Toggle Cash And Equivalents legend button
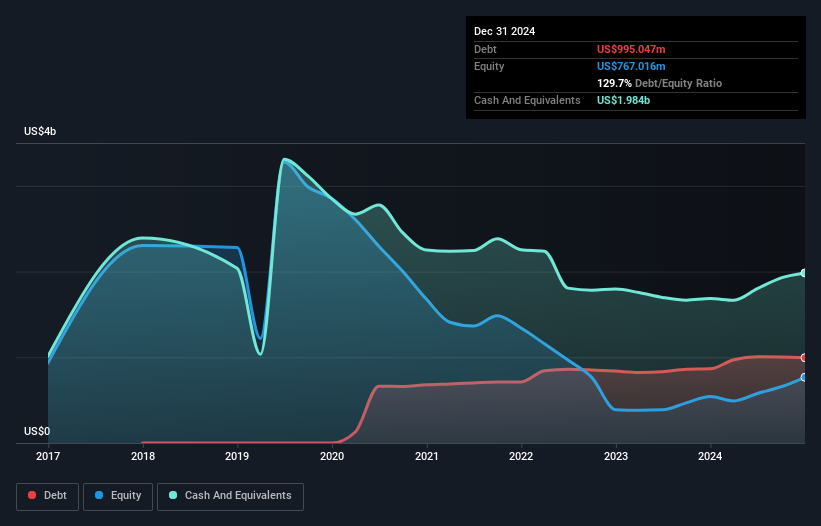This screenshot has width=821, height=526. (x=230, y=496)
